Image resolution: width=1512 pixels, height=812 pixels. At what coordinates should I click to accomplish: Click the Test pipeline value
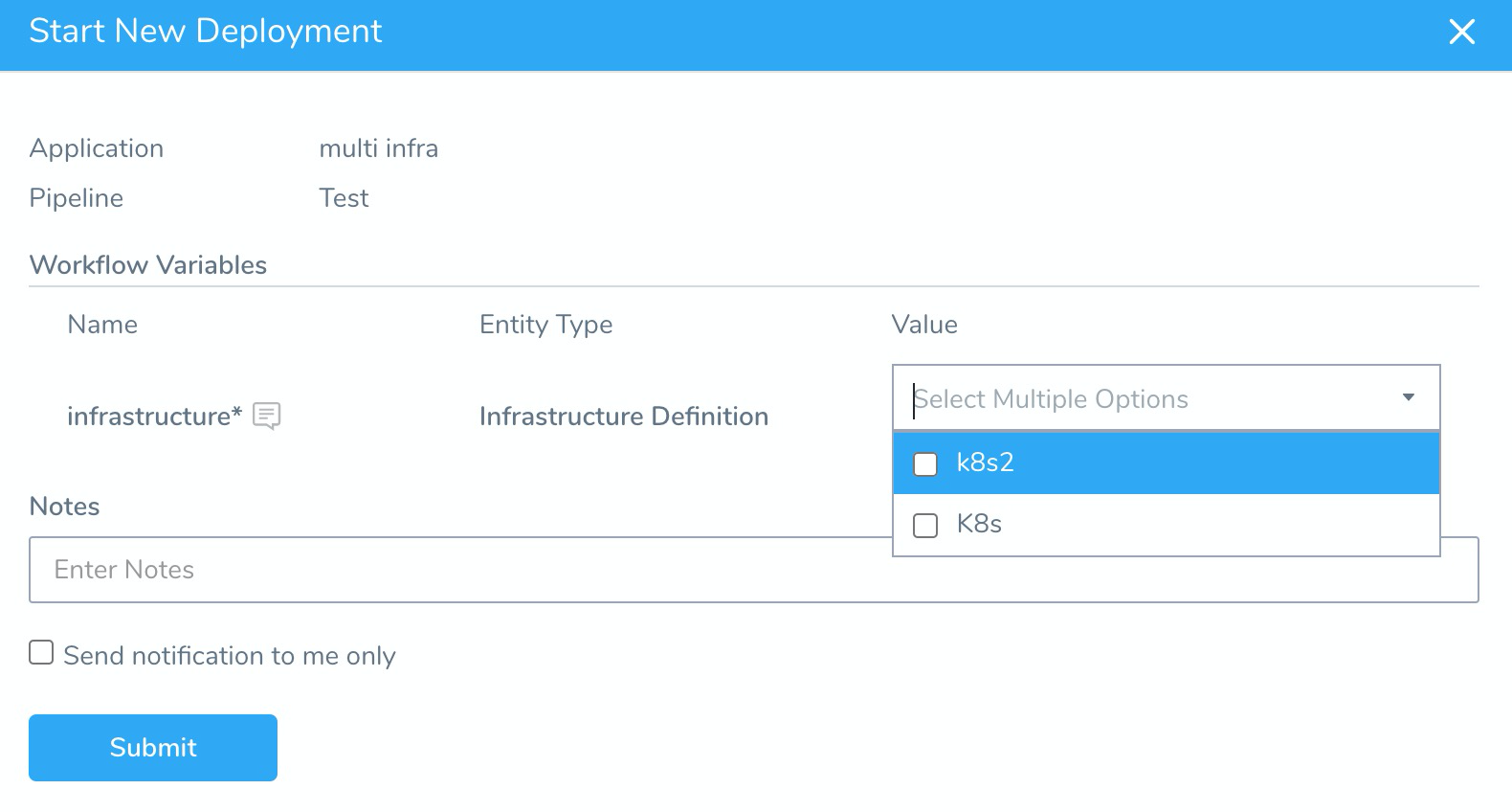point(344,198)
